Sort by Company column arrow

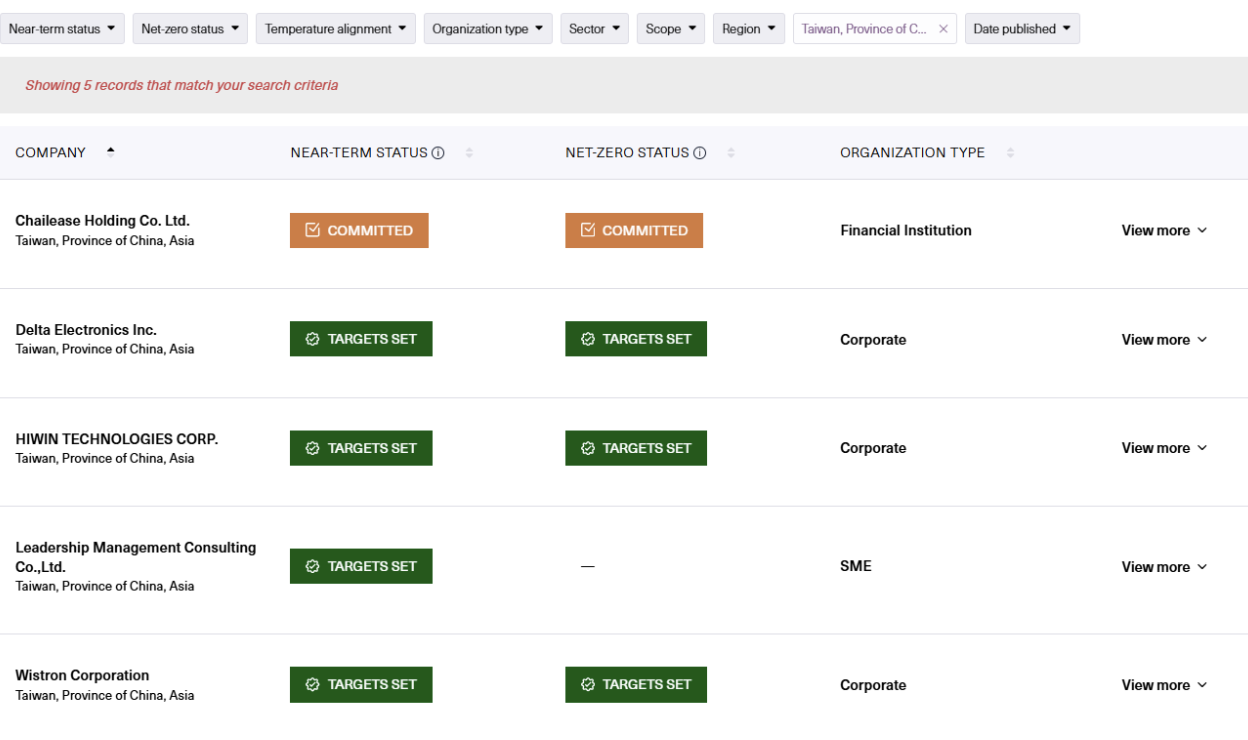point(110,152)
